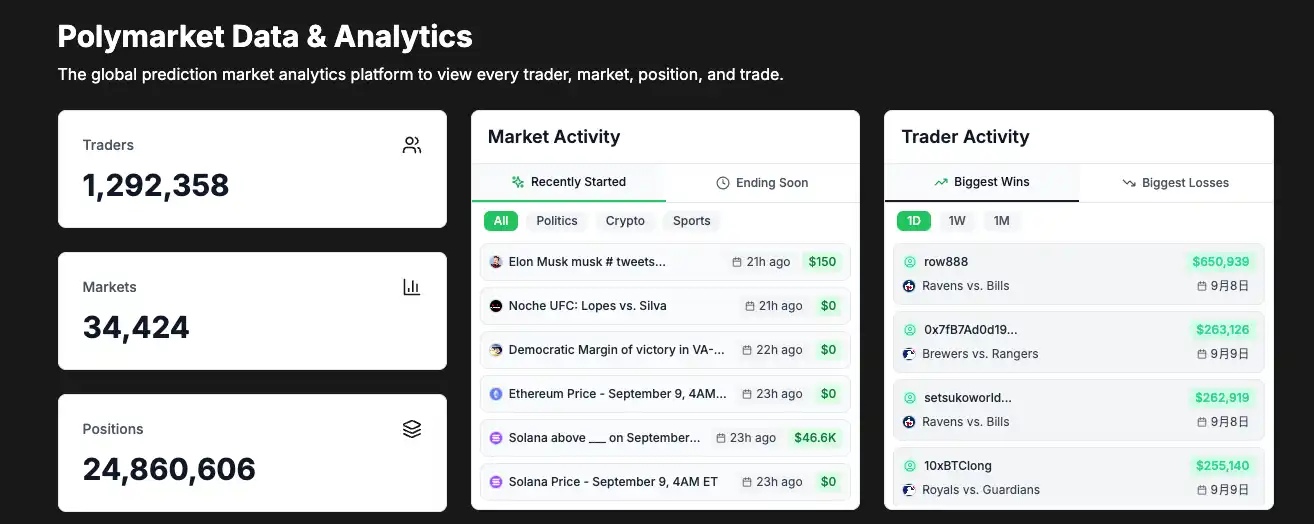Click the row888 trader avatar icon
The height and width of the screenshot is (524, 1314).
point(910,262)
